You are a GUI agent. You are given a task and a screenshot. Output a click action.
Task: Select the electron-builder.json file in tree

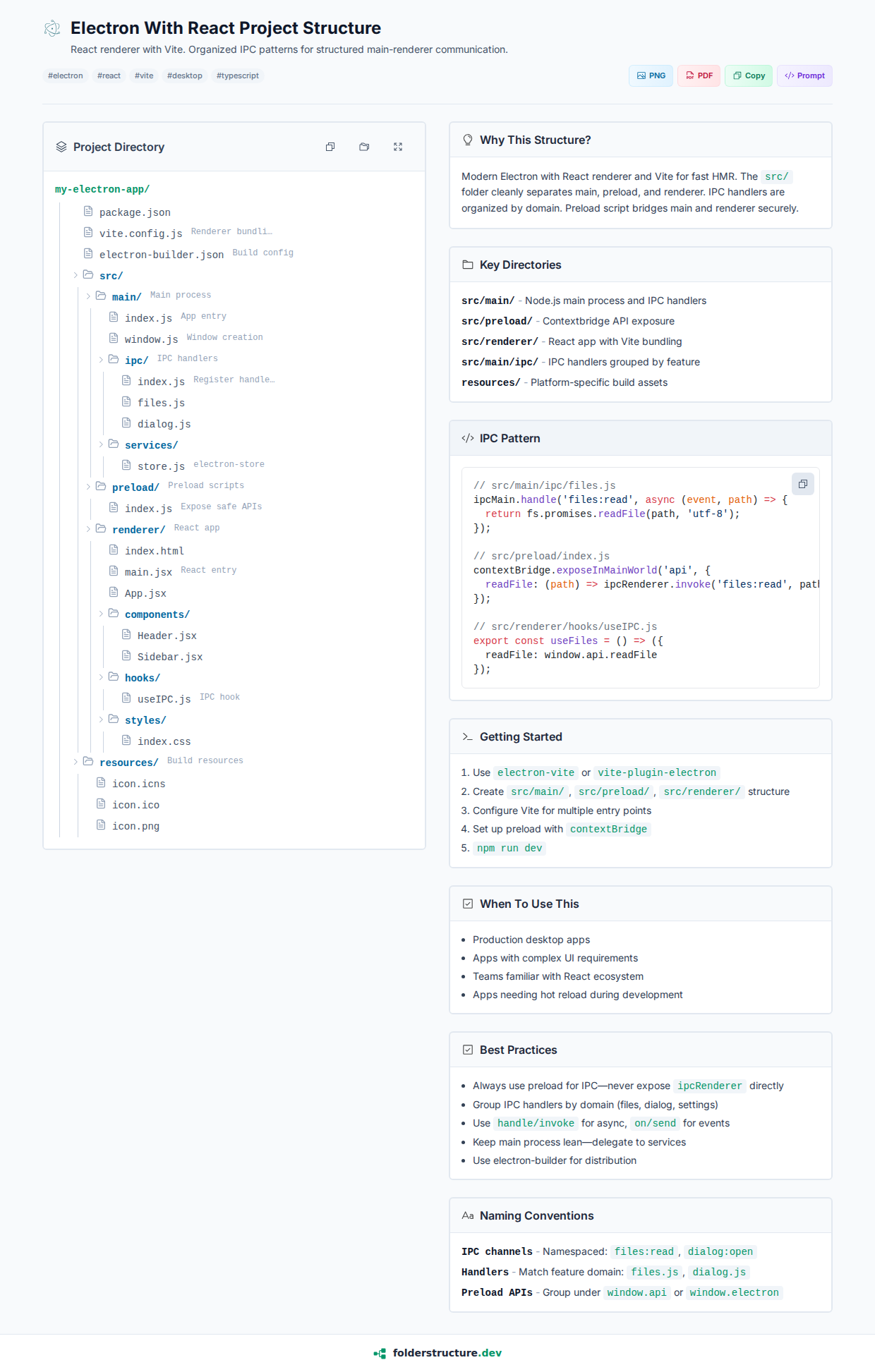(161, 255)
